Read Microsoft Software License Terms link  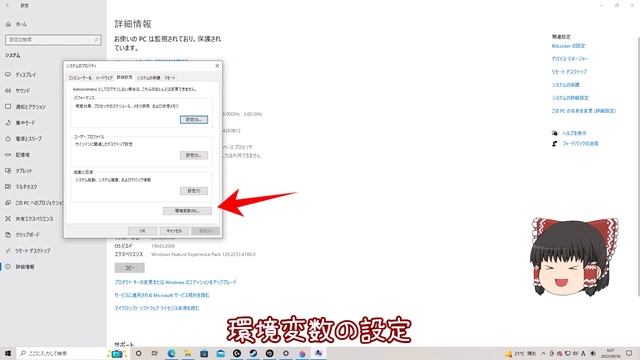point(157,308)
